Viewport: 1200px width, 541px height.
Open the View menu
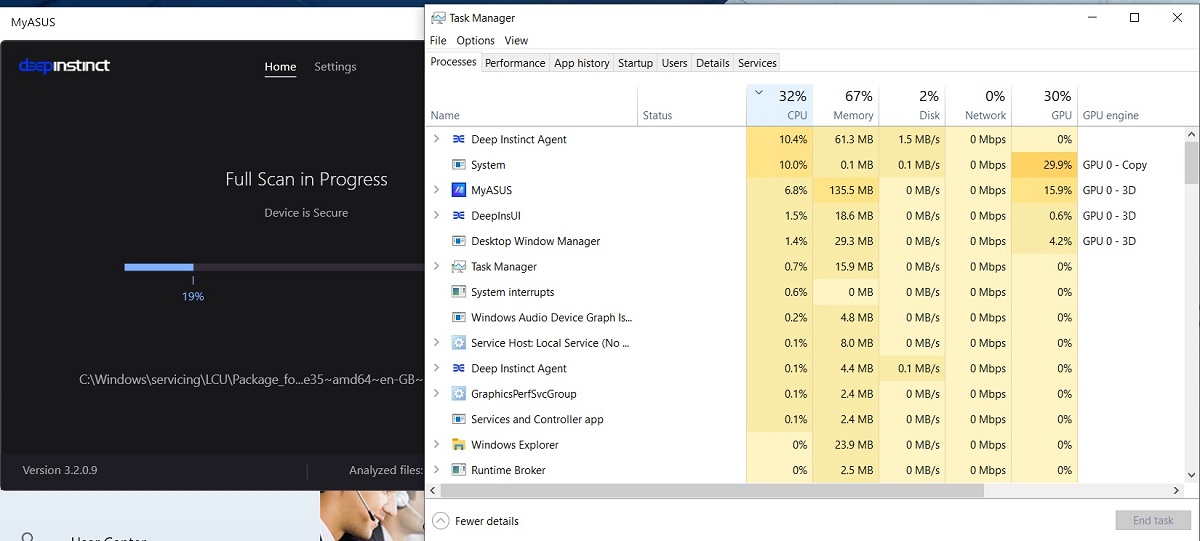[516, 41]
